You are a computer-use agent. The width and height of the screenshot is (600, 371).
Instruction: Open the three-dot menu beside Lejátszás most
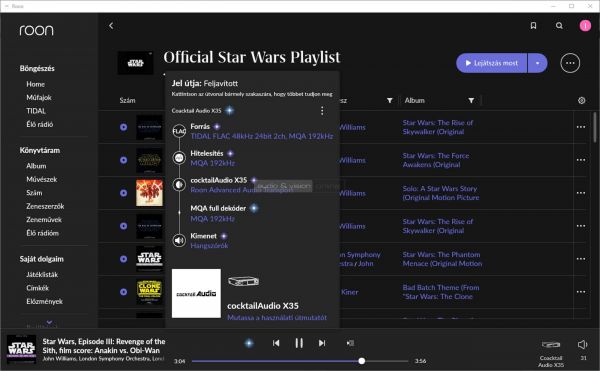click(x=570, y=63)
